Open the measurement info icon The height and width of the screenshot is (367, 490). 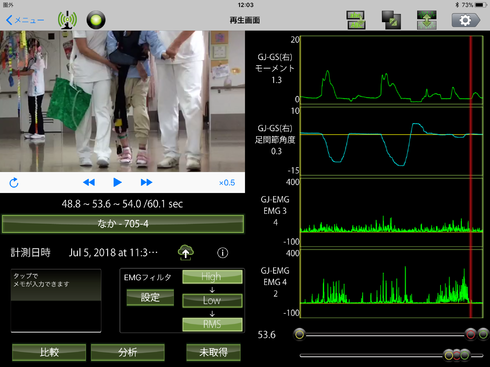[223, 253]
